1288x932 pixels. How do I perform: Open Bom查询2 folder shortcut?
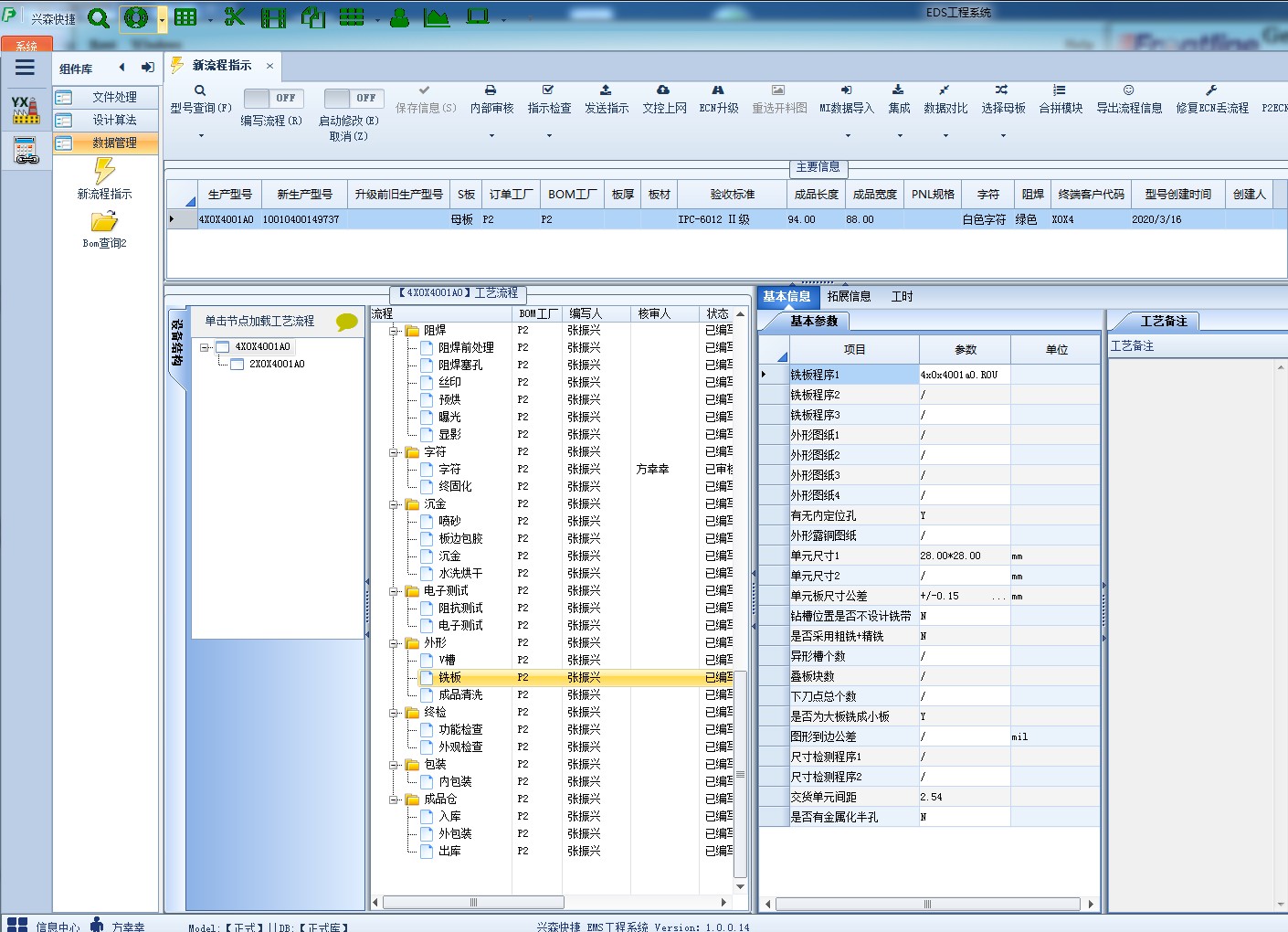pyautogui.click(x=104, y=230)
